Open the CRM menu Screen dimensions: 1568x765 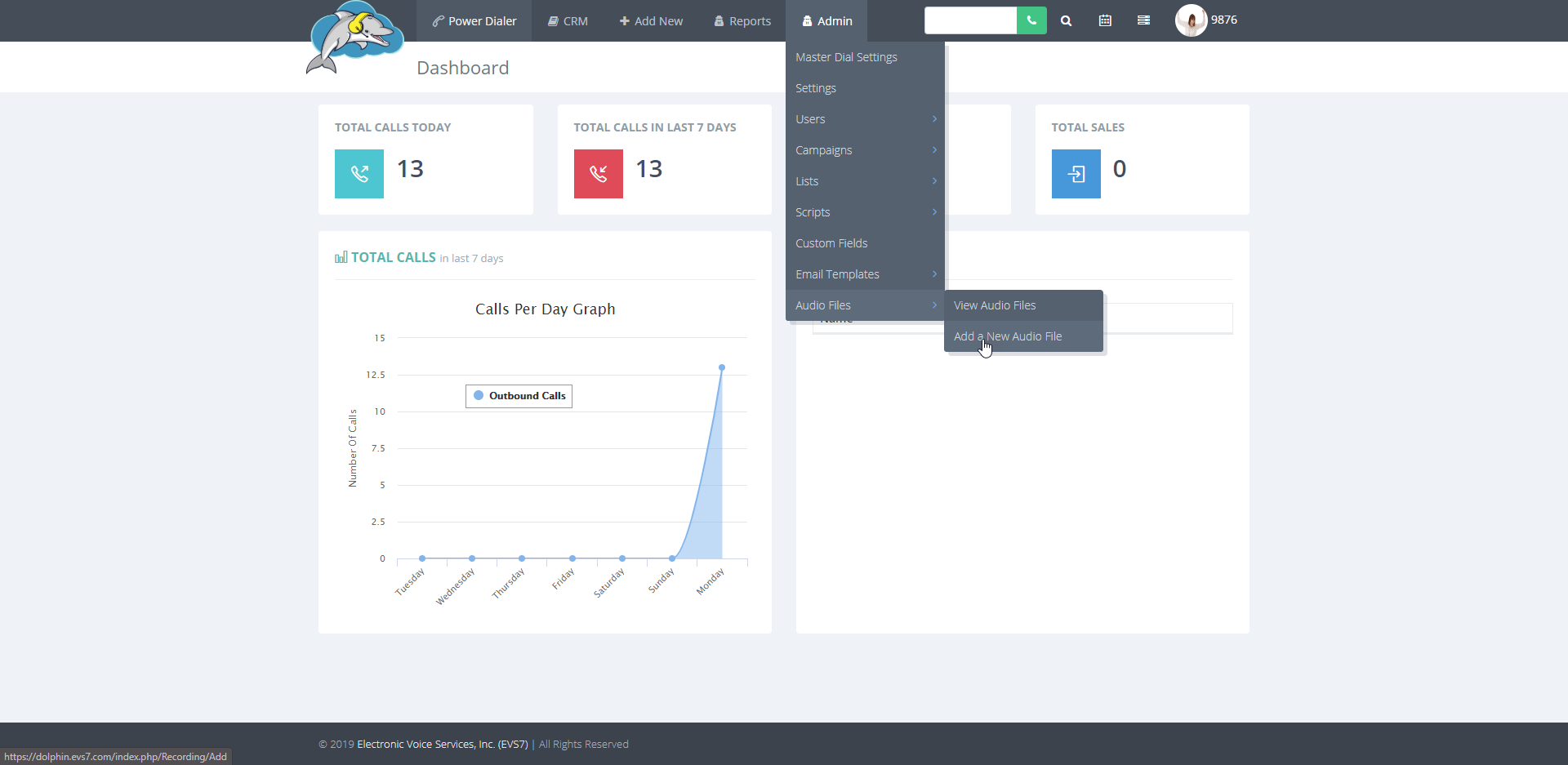point(568,21)
